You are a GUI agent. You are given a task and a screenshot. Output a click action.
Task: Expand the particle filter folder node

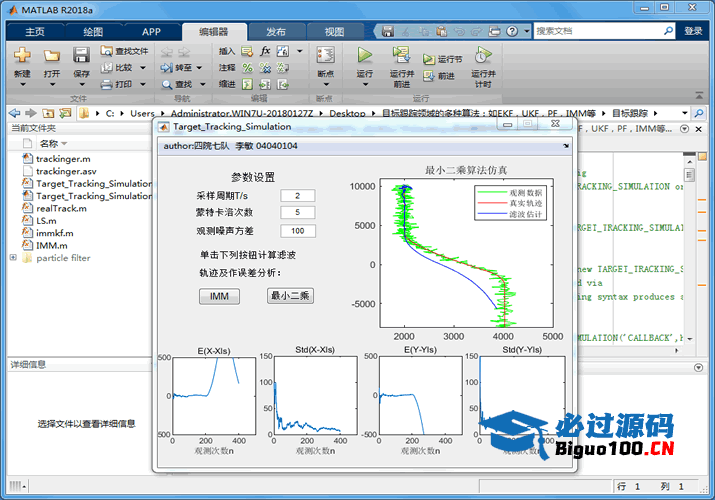(13, 258)
